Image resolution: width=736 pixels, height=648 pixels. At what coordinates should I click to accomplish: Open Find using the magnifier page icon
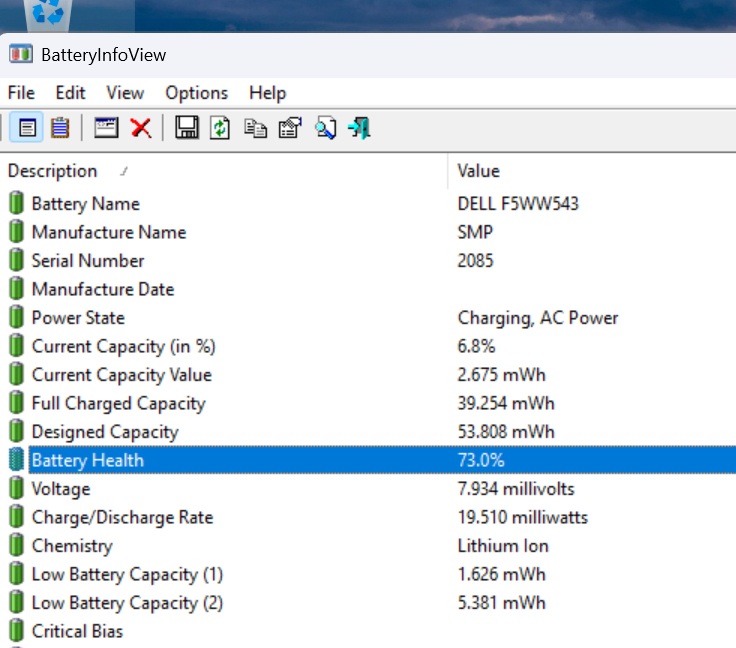(325, 128)
